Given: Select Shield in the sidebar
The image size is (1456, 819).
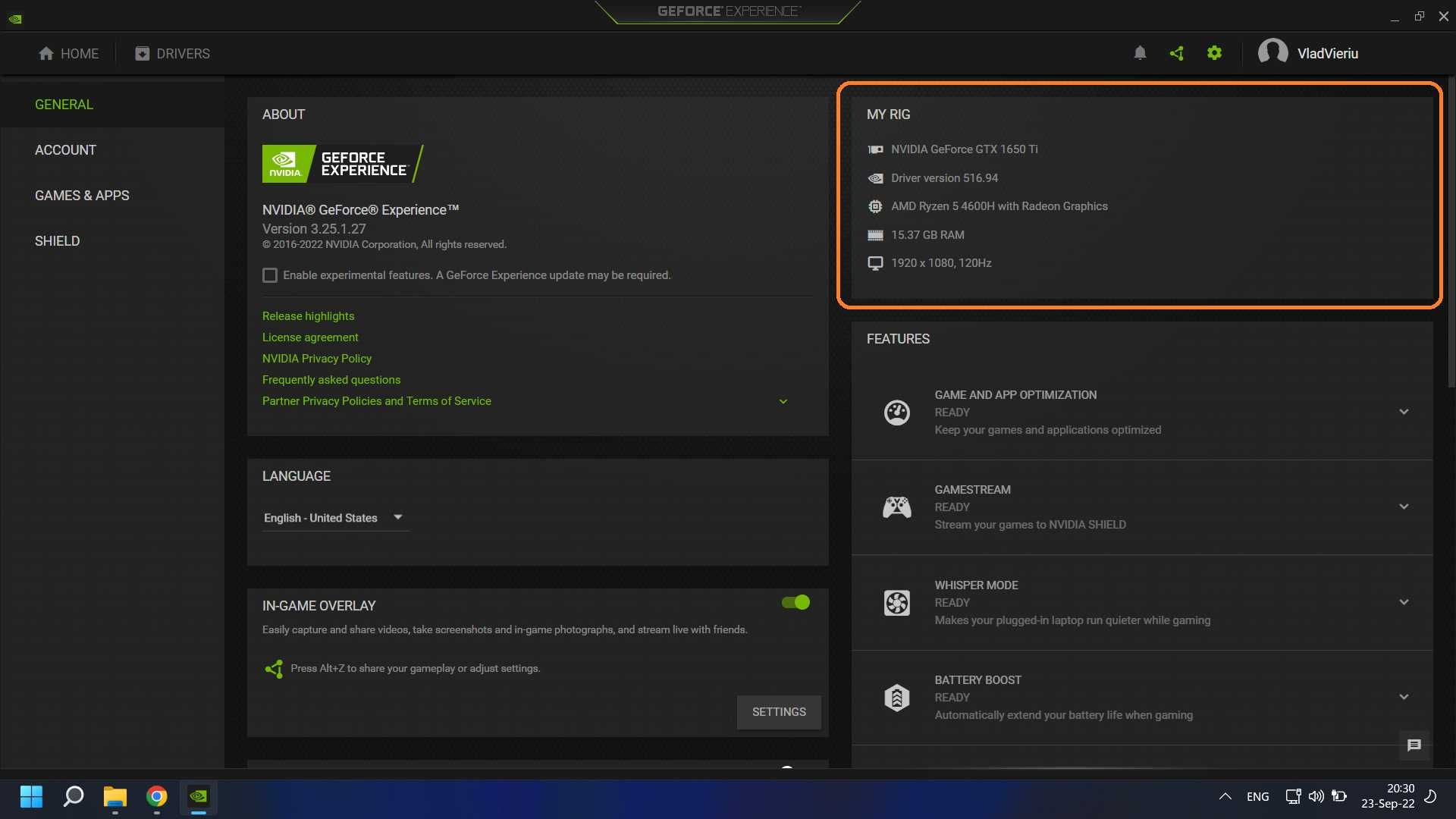Looking at the screenshot, I should [112, 241].
